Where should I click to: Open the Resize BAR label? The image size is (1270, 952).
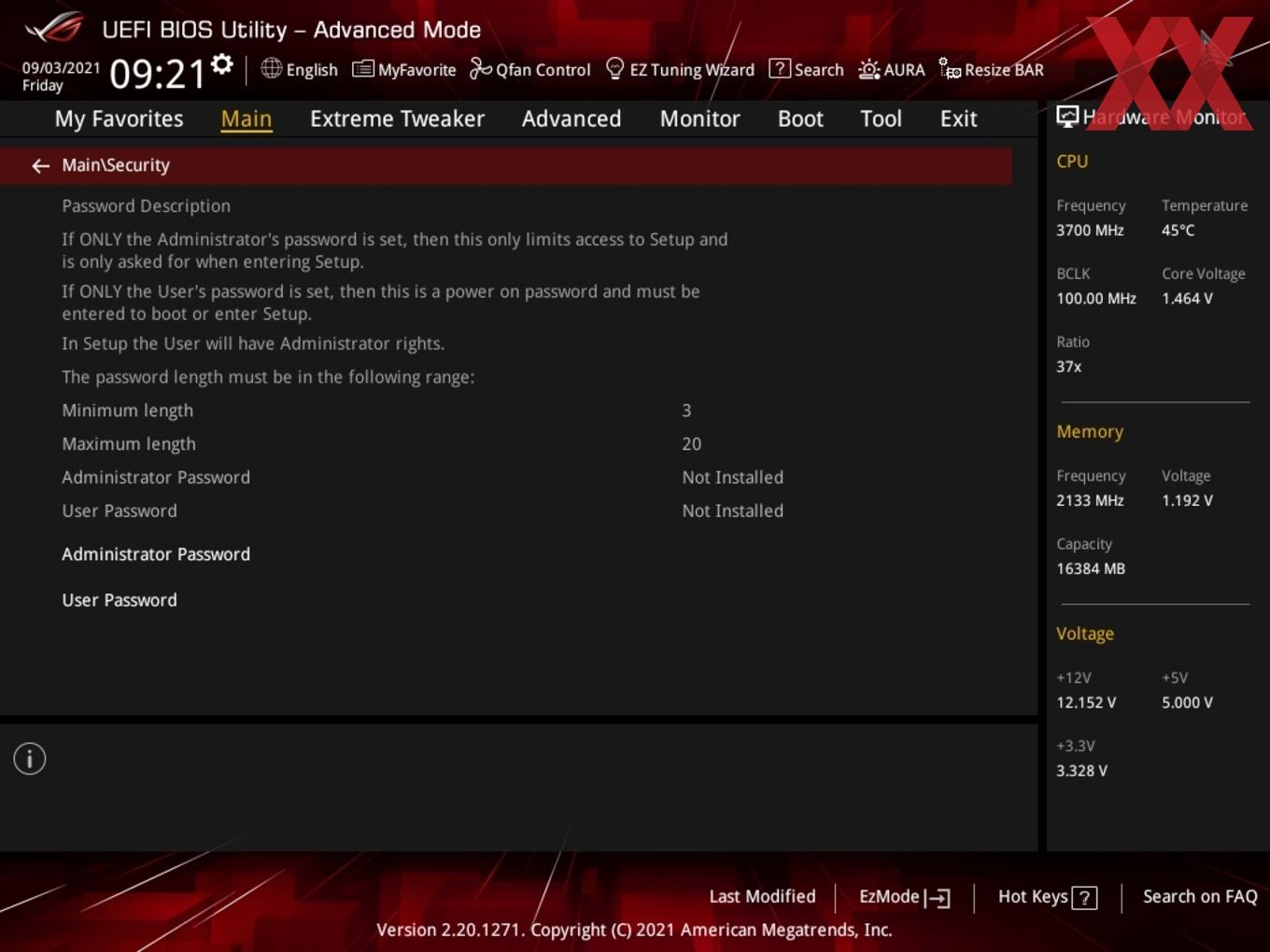1004,70
